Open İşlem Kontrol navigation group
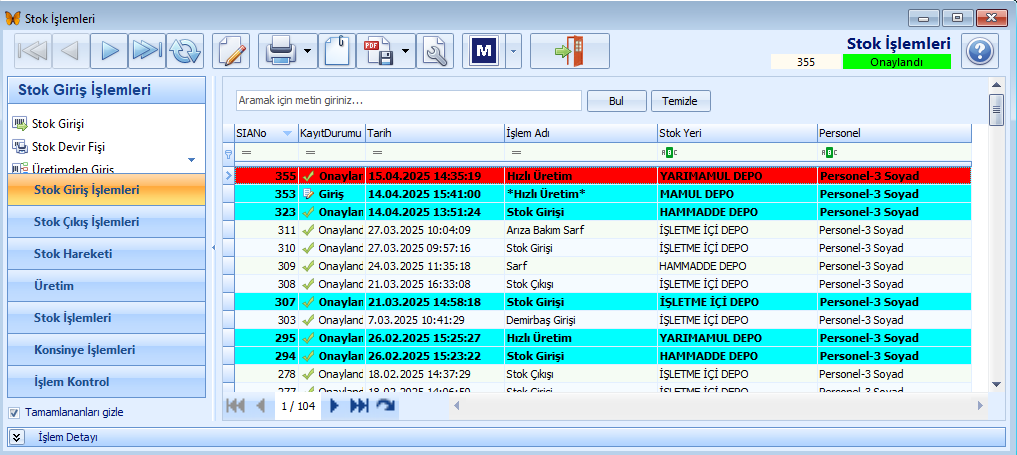1017x455 pixels. tap(107, 381)
